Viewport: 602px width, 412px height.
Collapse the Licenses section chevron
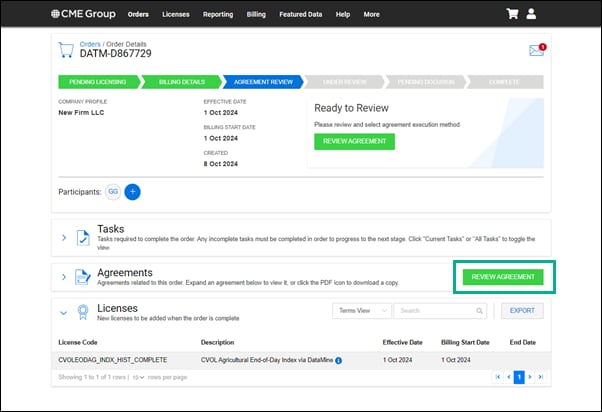click(64, 311)
